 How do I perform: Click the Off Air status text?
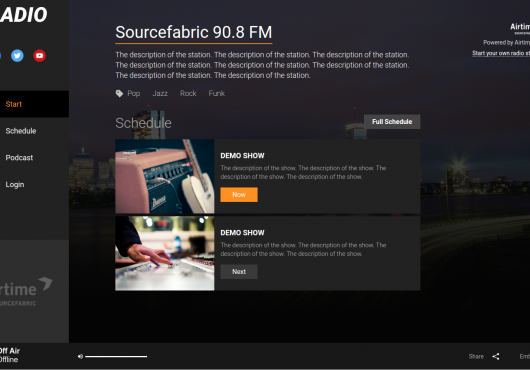coord(10,351)
